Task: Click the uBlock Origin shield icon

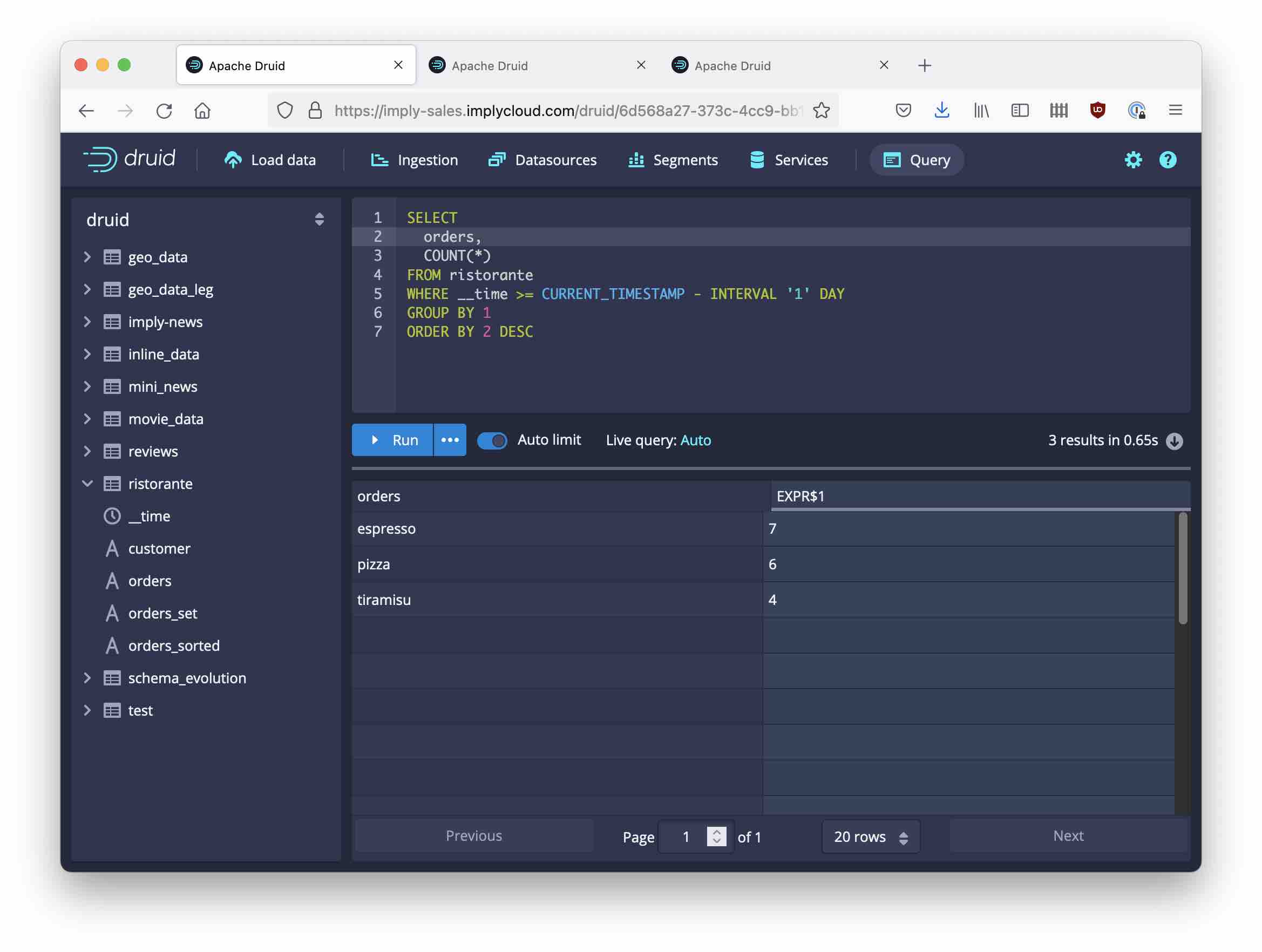Action: (x=1097, y=110)
